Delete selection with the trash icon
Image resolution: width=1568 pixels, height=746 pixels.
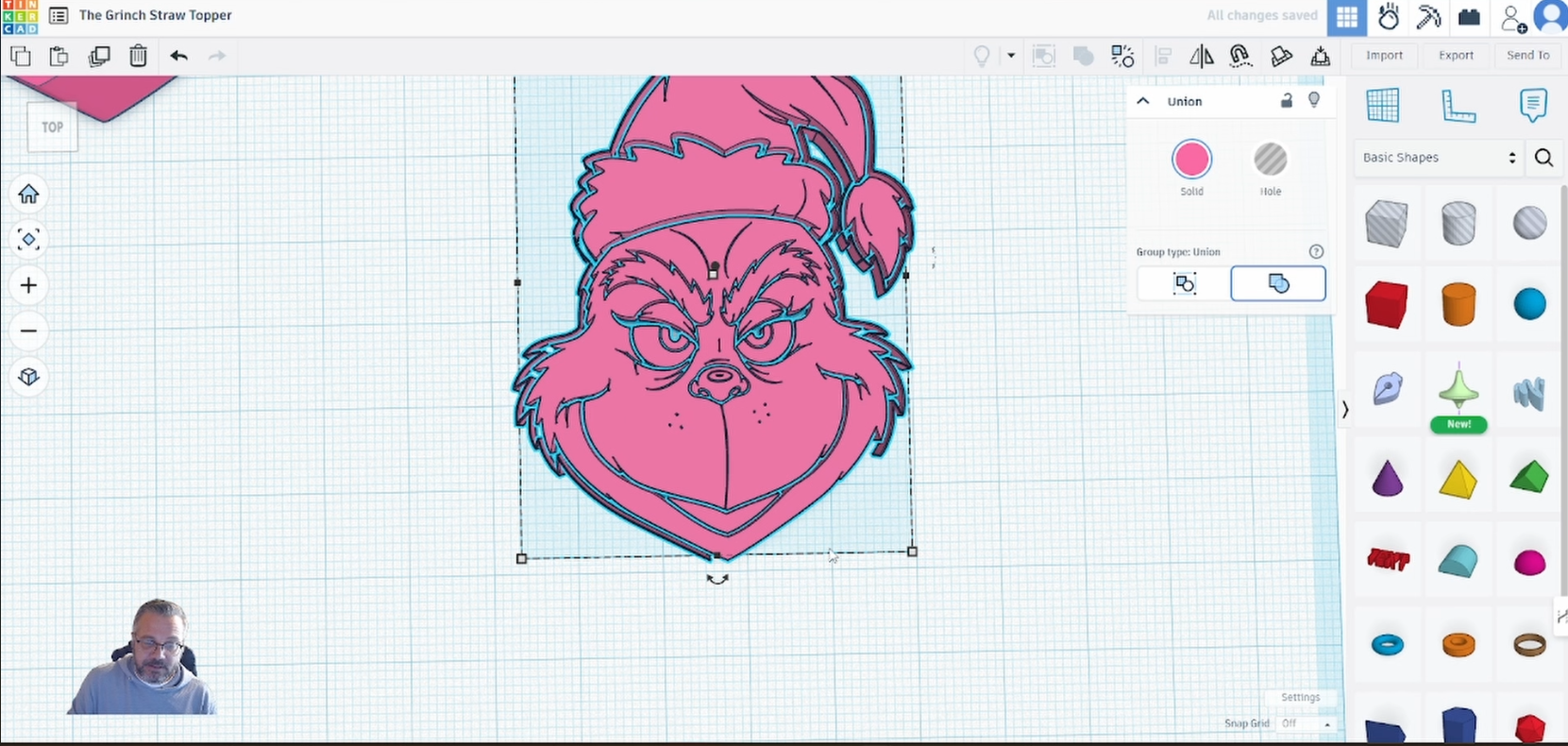pyautogui.click(x=138, y=56)
